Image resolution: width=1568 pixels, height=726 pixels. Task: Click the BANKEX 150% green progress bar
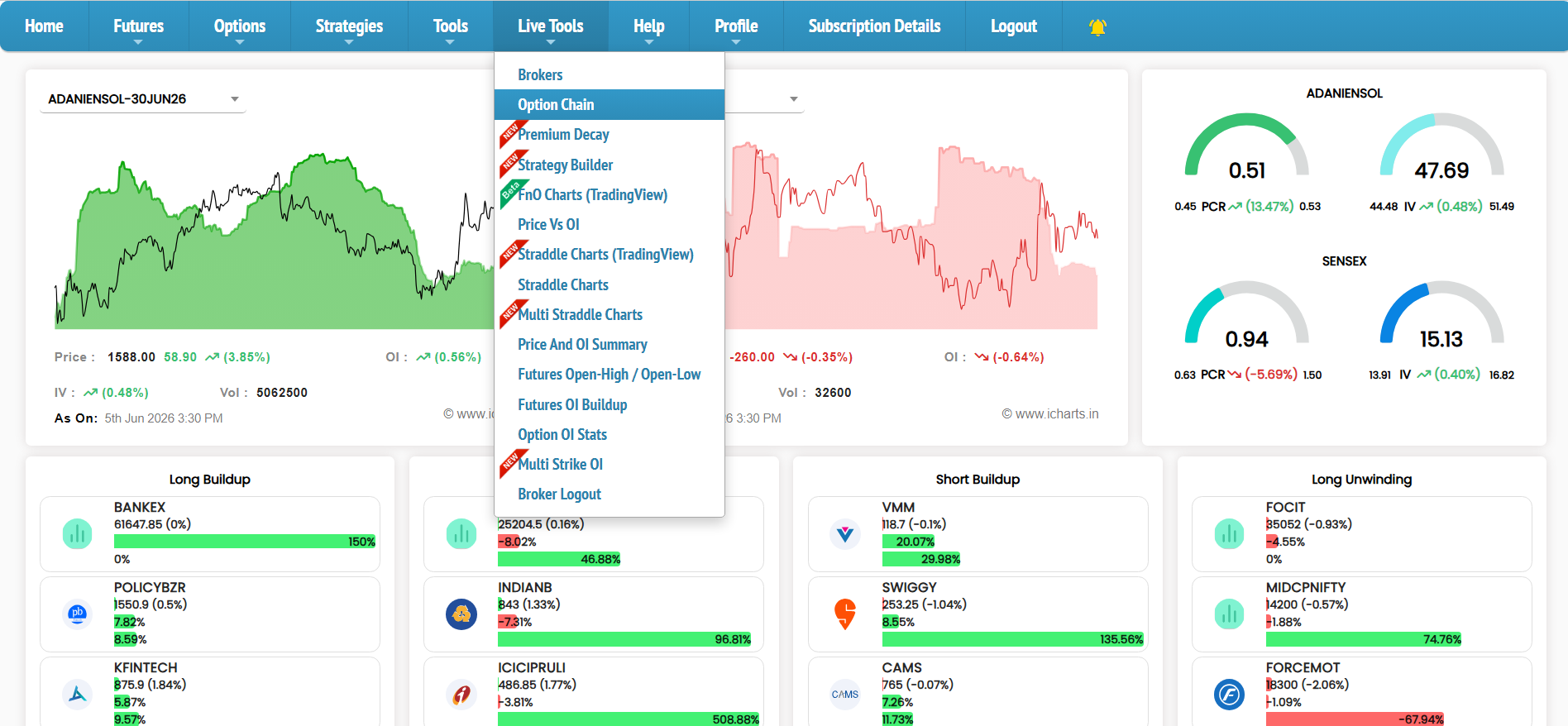[245, 542]
